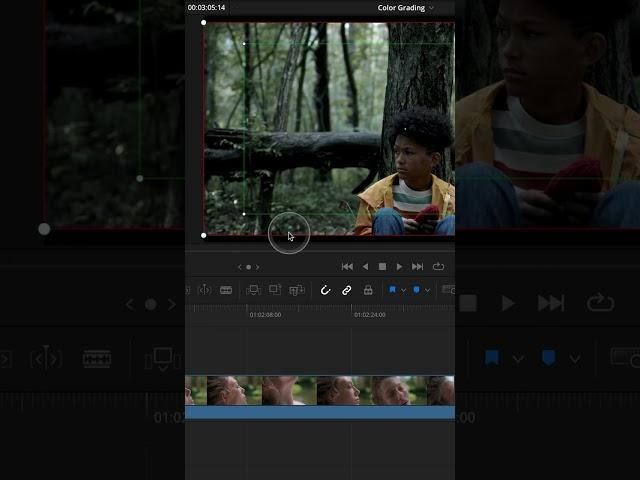Add a blue marker
640x480 pixels.
click(x=416, y=290)
